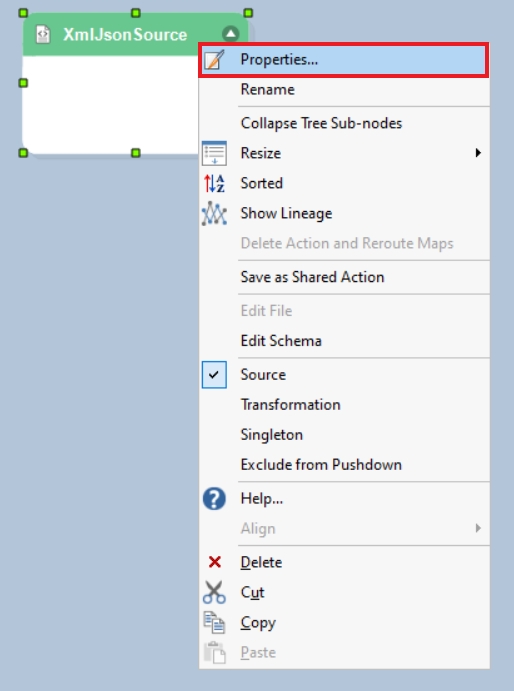Click the blue Help question mark icon
514x691 pixels.
(x=214, y=499)
